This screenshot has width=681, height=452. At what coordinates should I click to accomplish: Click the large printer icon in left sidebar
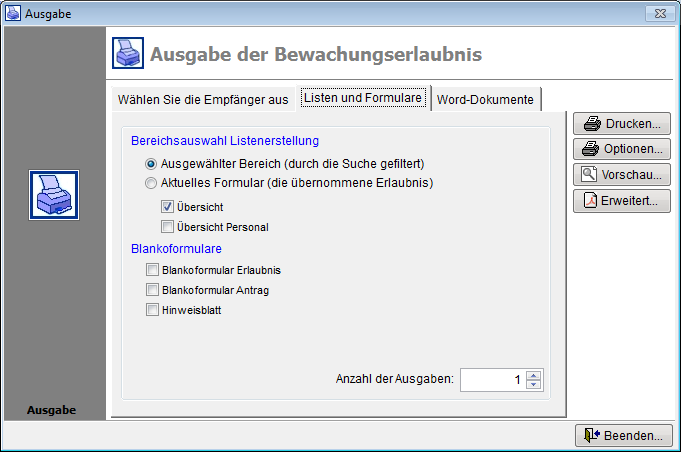coord(54,195)
